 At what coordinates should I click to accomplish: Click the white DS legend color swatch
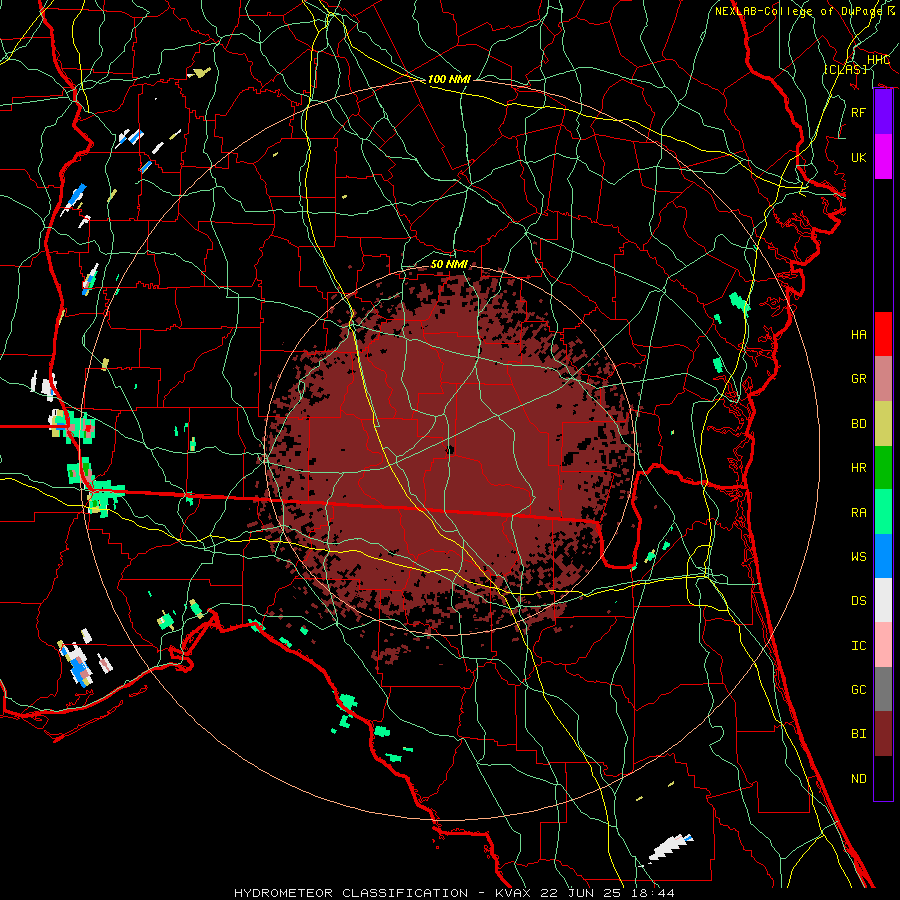pyautogui.click(x=883, y=600)
